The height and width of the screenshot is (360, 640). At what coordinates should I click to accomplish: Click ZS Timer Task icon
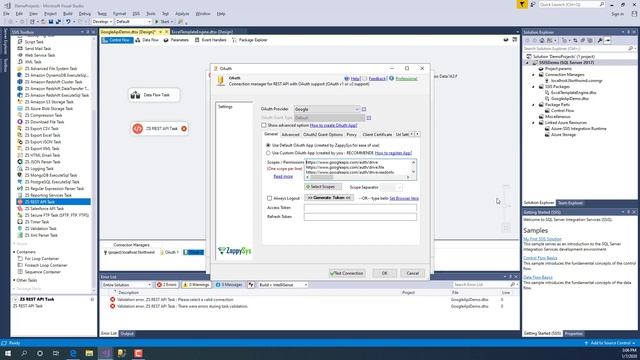click(x=20, y=222)
